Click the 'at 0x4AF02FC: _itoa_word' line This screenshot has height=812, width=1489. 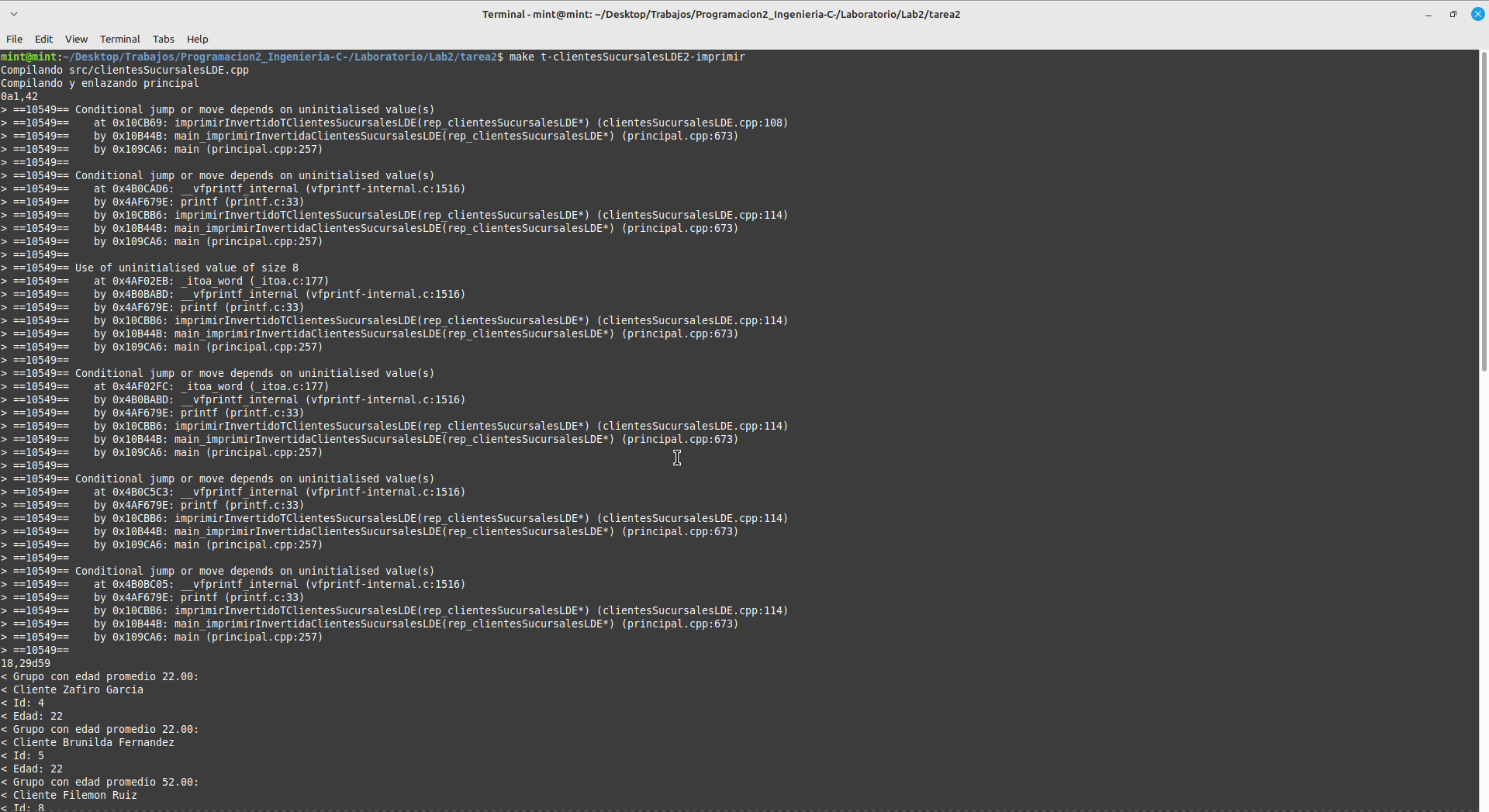pyautogui.click(x=165, y=386)
